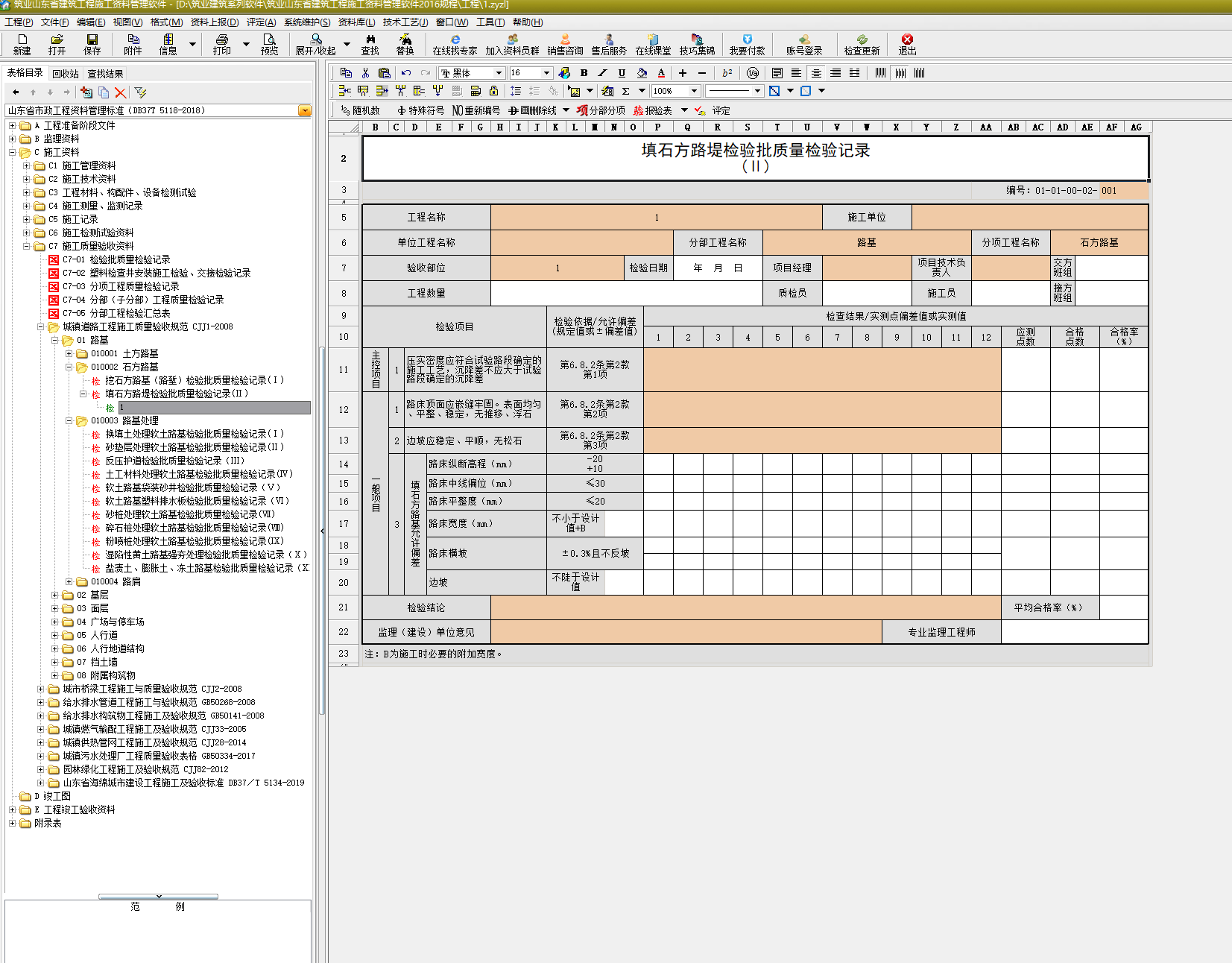Click the 打印 (Print) toolbar icon
The image size is (1232, 963).
(x=221, y=44)
